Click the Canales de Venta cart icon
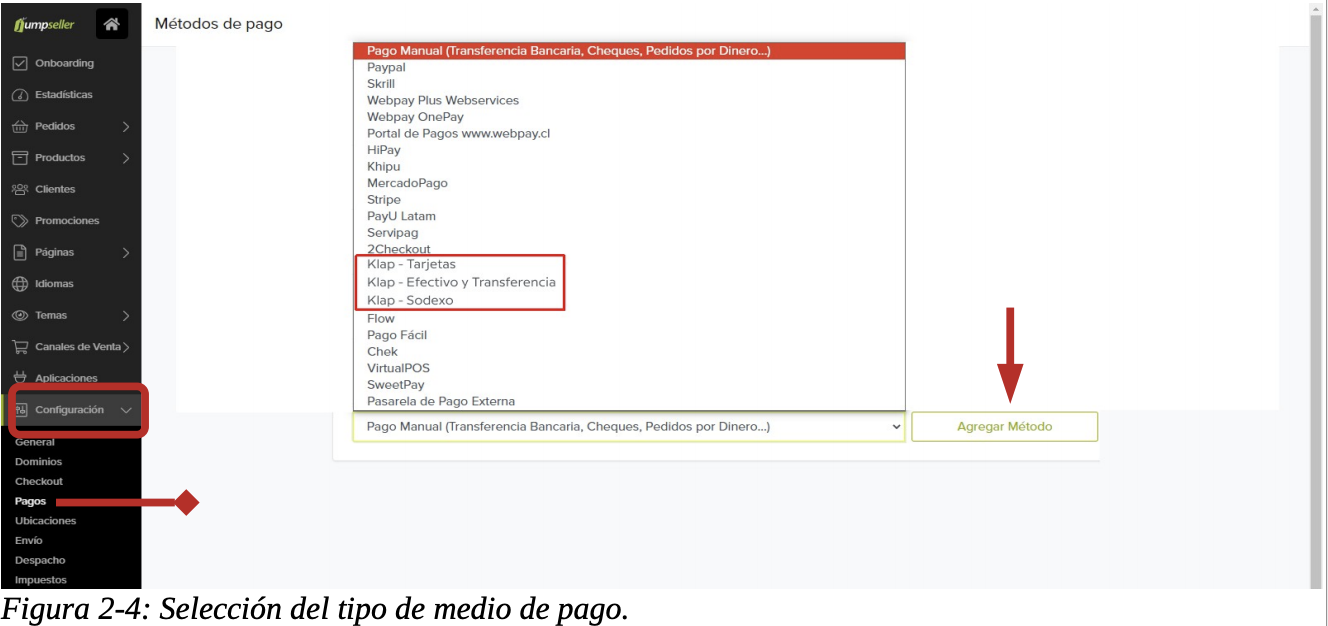This screenshot has height=626, width=1328. (x=20, y=347)
